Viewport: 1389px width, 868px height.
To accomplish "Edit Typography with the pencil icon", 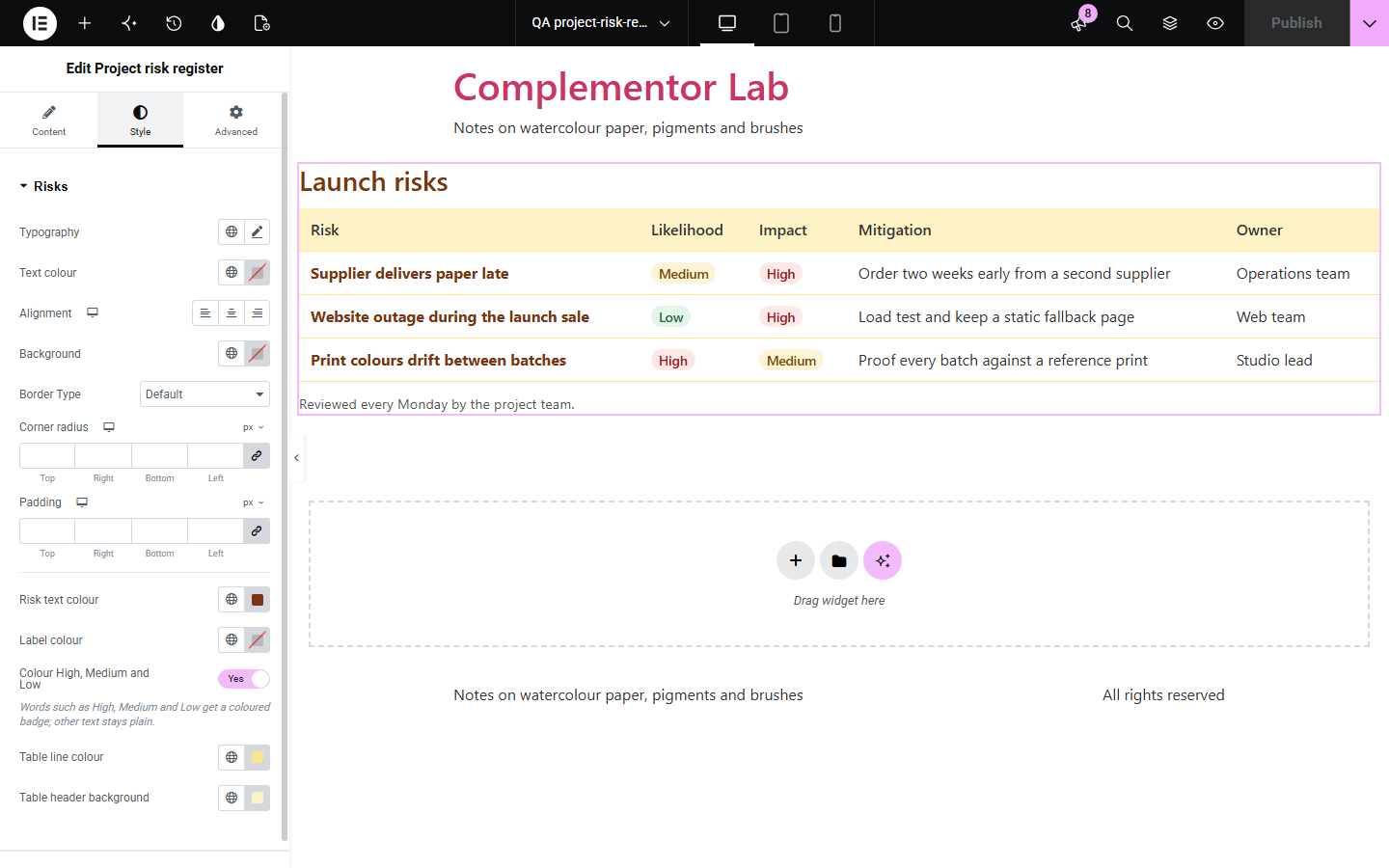I will 257,231.
